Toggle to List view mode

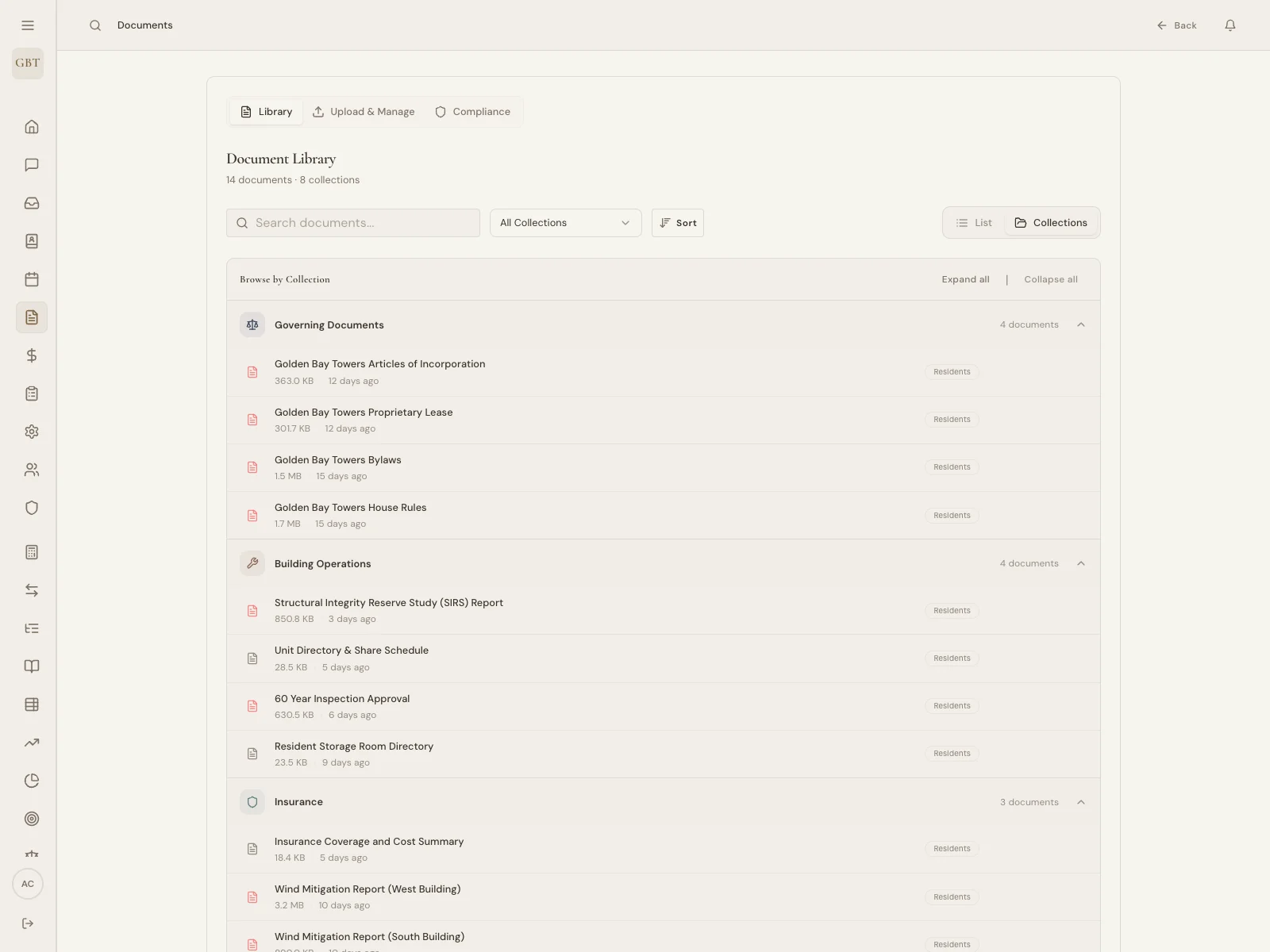(973, 222)
